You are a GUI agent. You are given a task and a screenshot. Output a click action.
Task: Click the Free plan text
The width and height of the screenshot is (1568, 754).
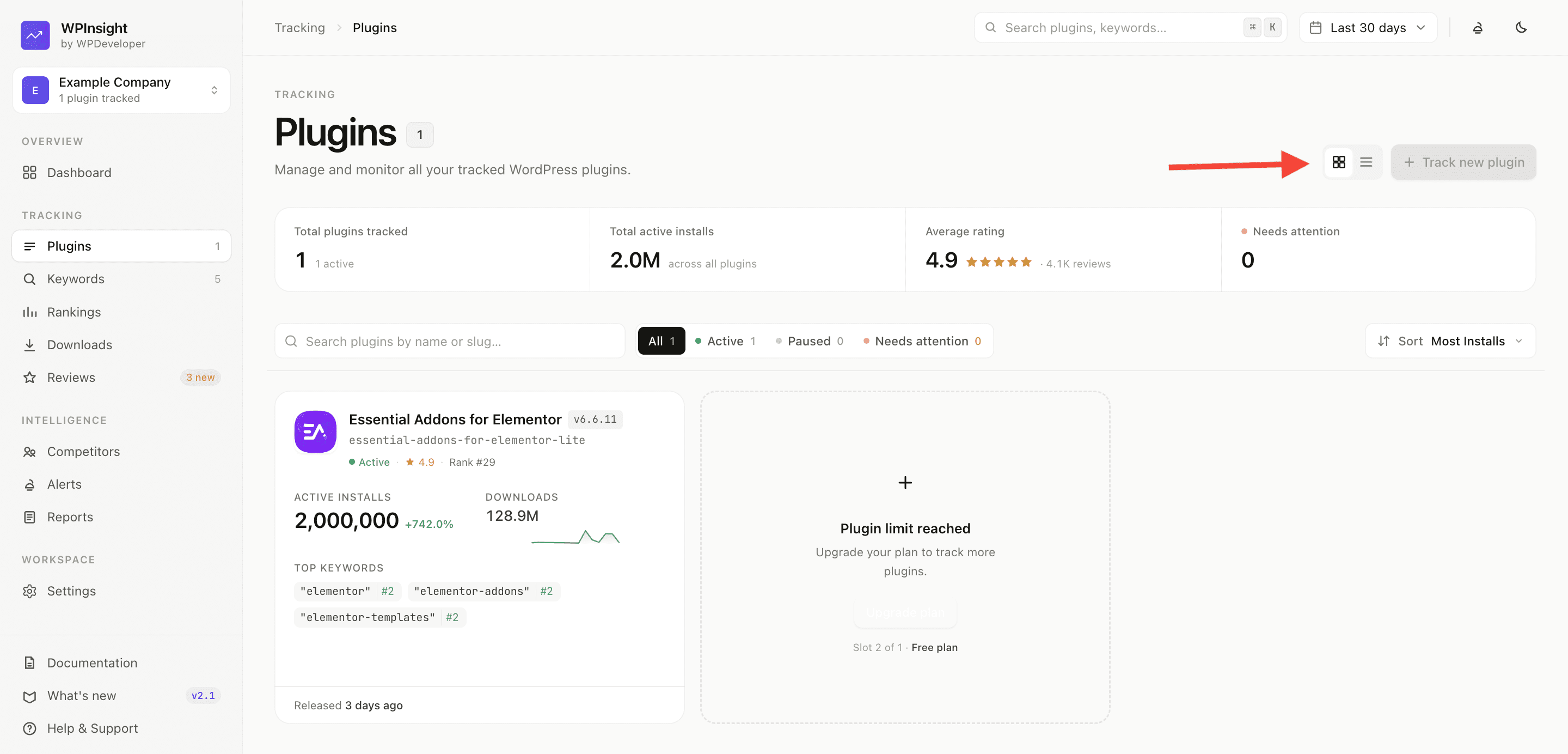pos(934,647)
